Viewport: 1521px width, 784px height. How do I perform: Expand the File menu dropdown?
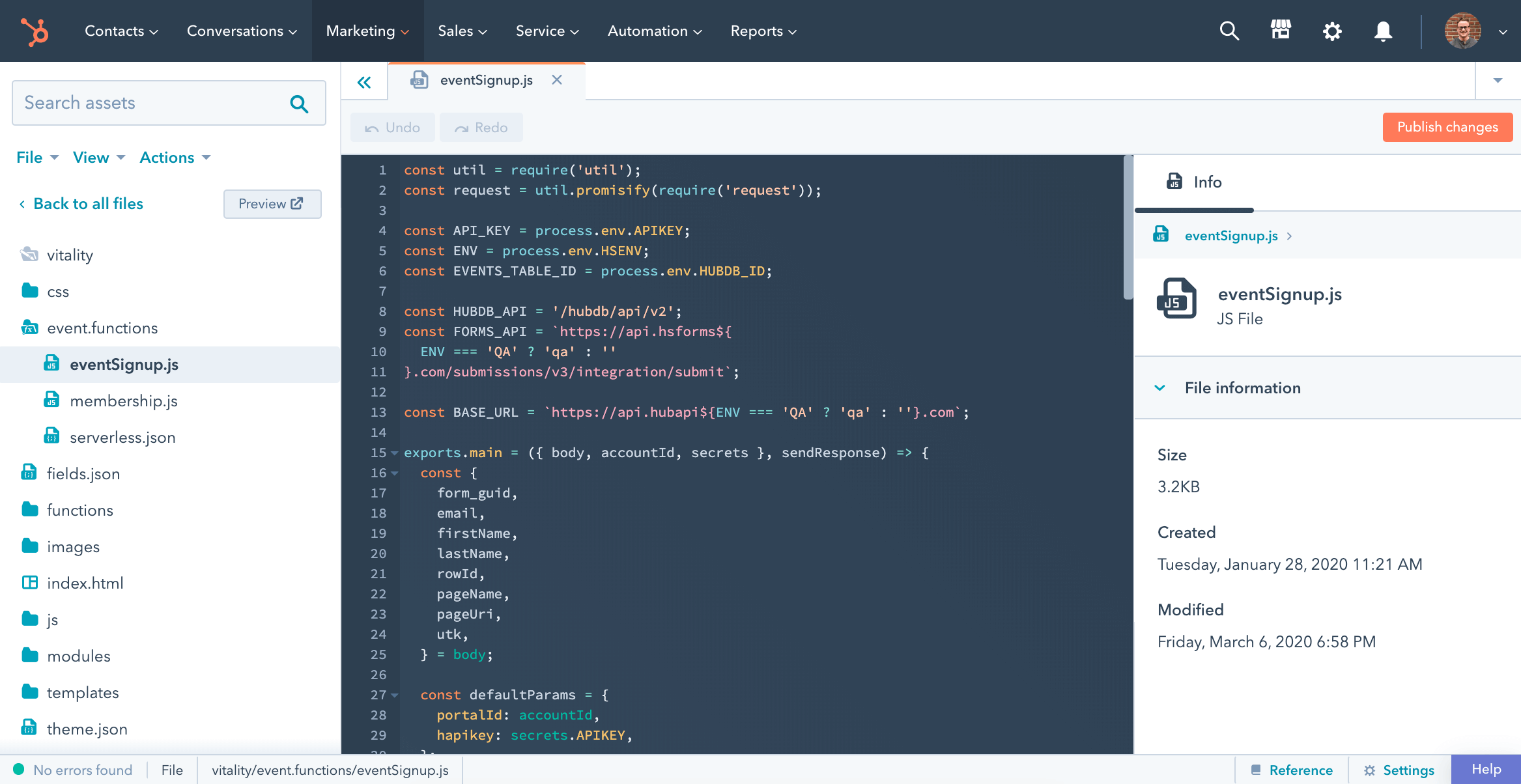pos(35,157)
